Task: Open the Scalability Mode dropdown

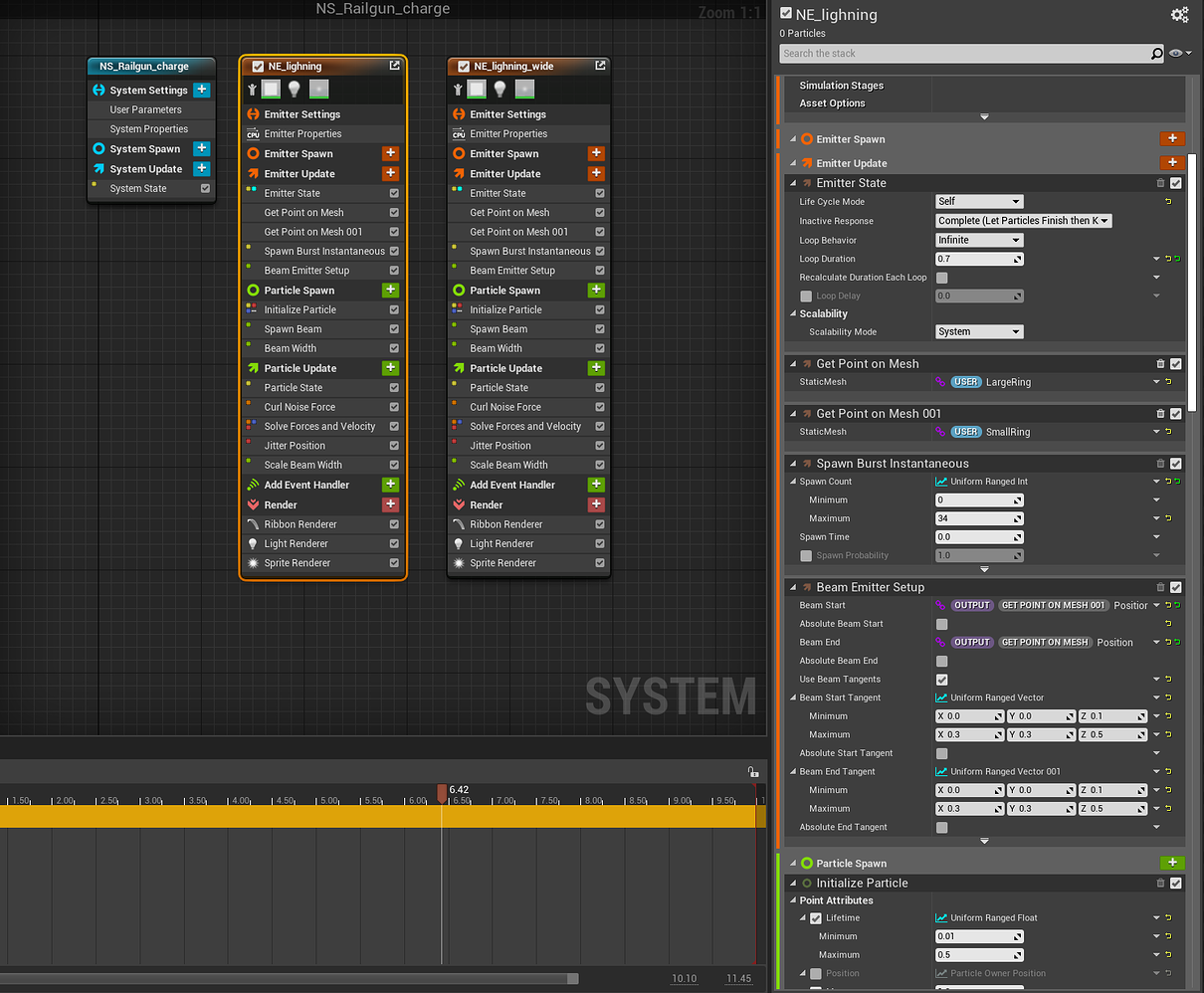Action: pyautogui.click(x=979, y=331)
